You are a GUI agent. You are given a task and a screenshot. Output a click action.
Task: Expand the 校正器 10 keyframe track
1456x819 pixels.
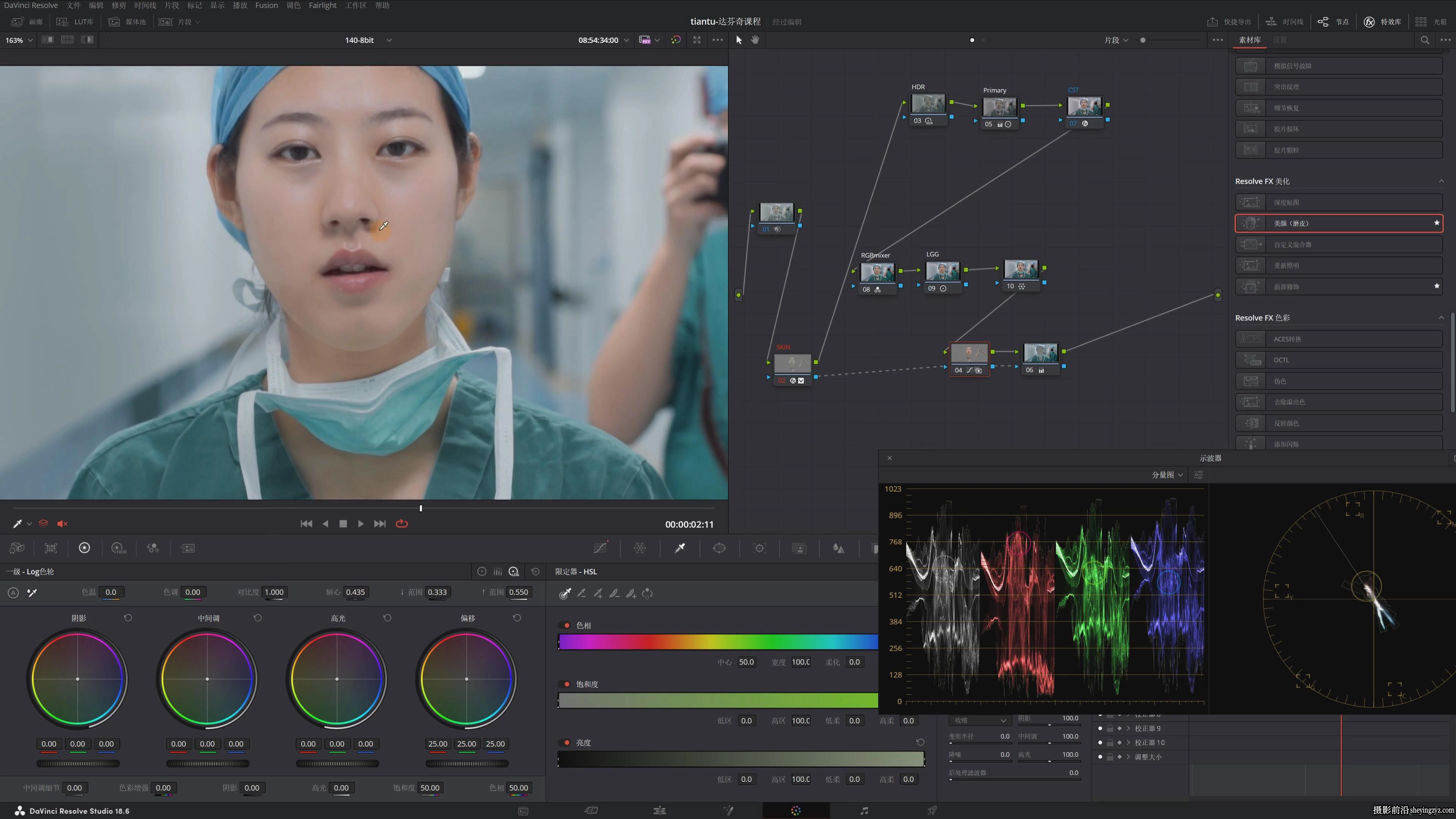(1129, 742)
